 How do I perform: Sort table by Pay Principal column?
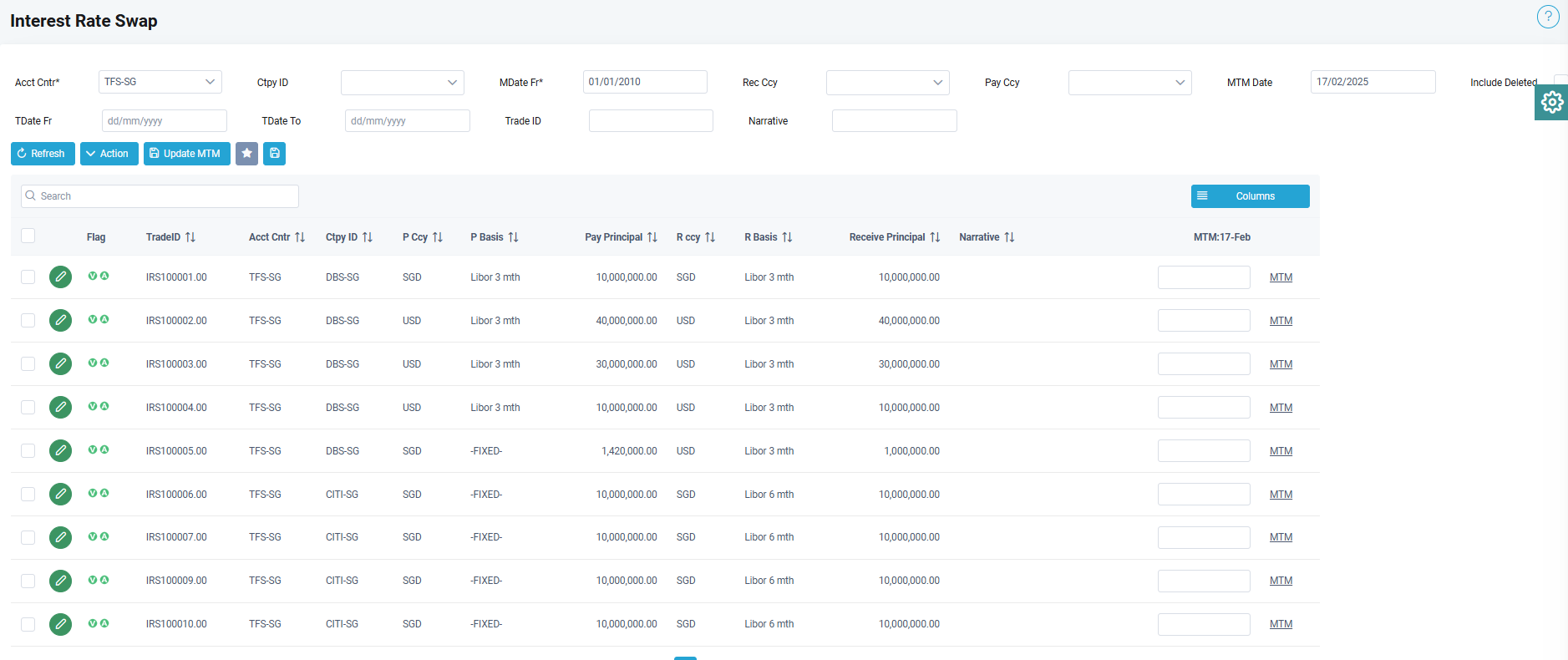point(652,237)
